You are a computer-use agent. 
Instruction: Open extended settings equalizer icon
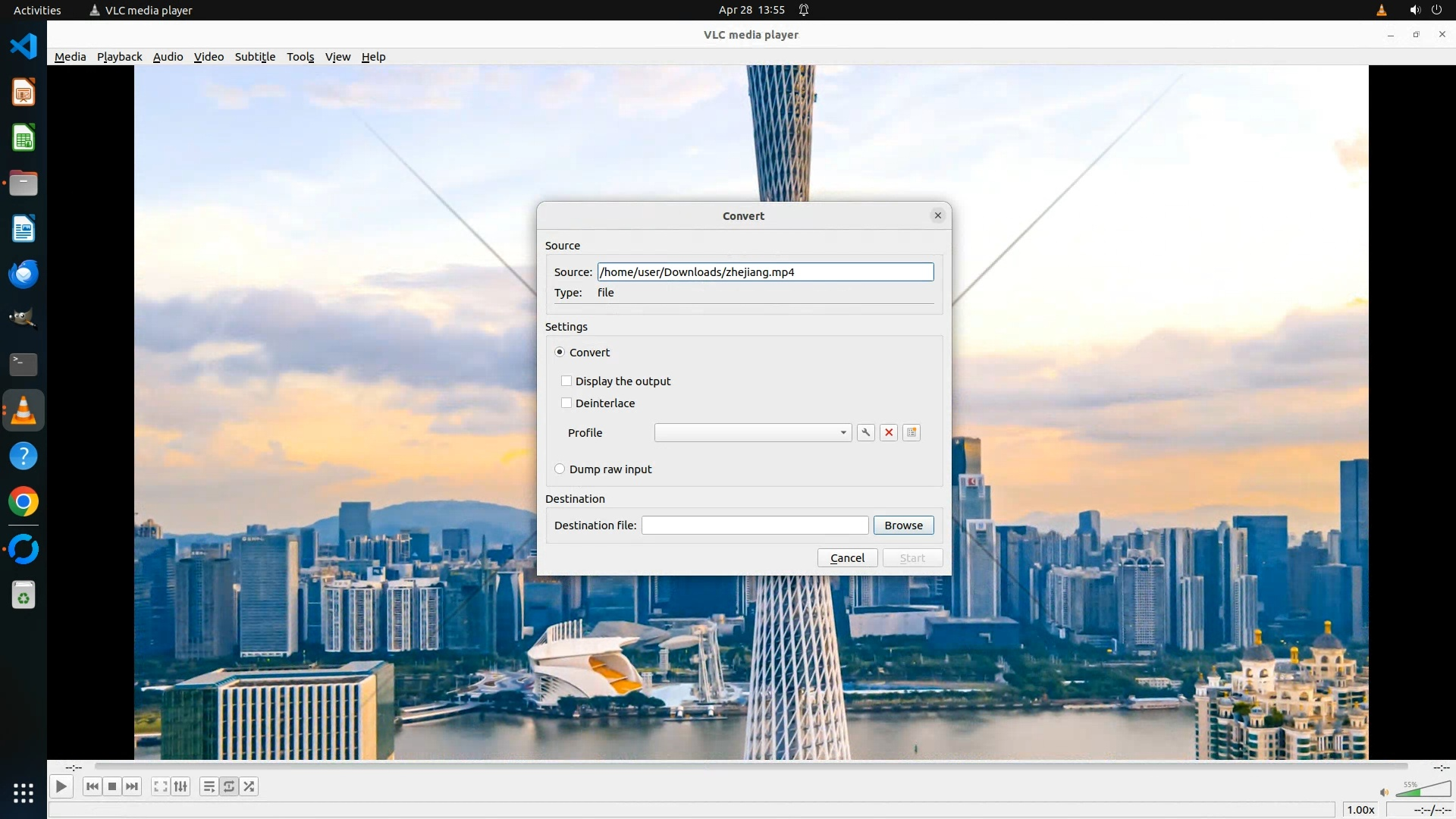180,786
